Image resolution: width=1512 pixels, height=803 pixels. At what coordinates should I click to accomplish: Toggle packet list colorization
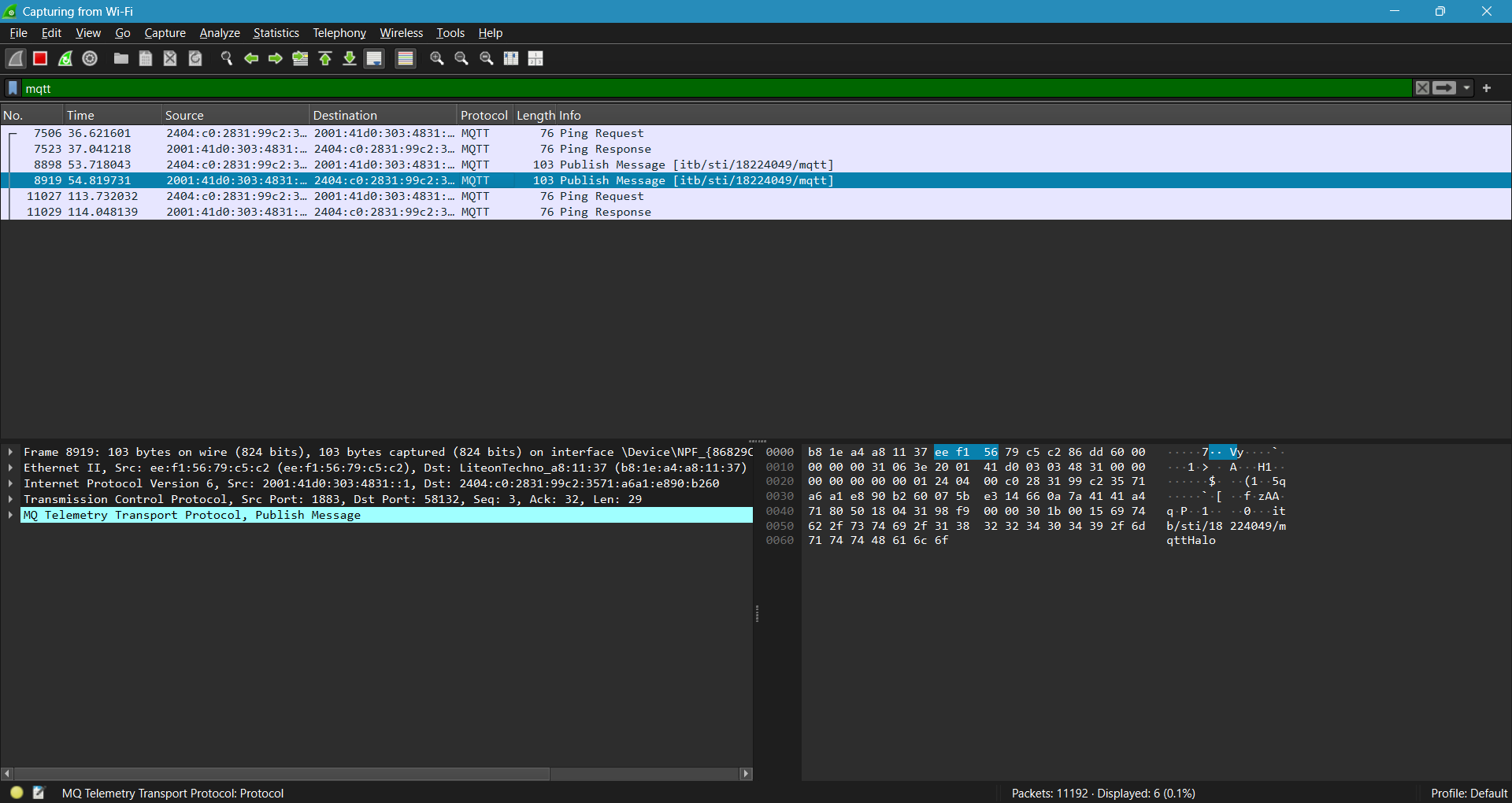(x=406, y=58)
